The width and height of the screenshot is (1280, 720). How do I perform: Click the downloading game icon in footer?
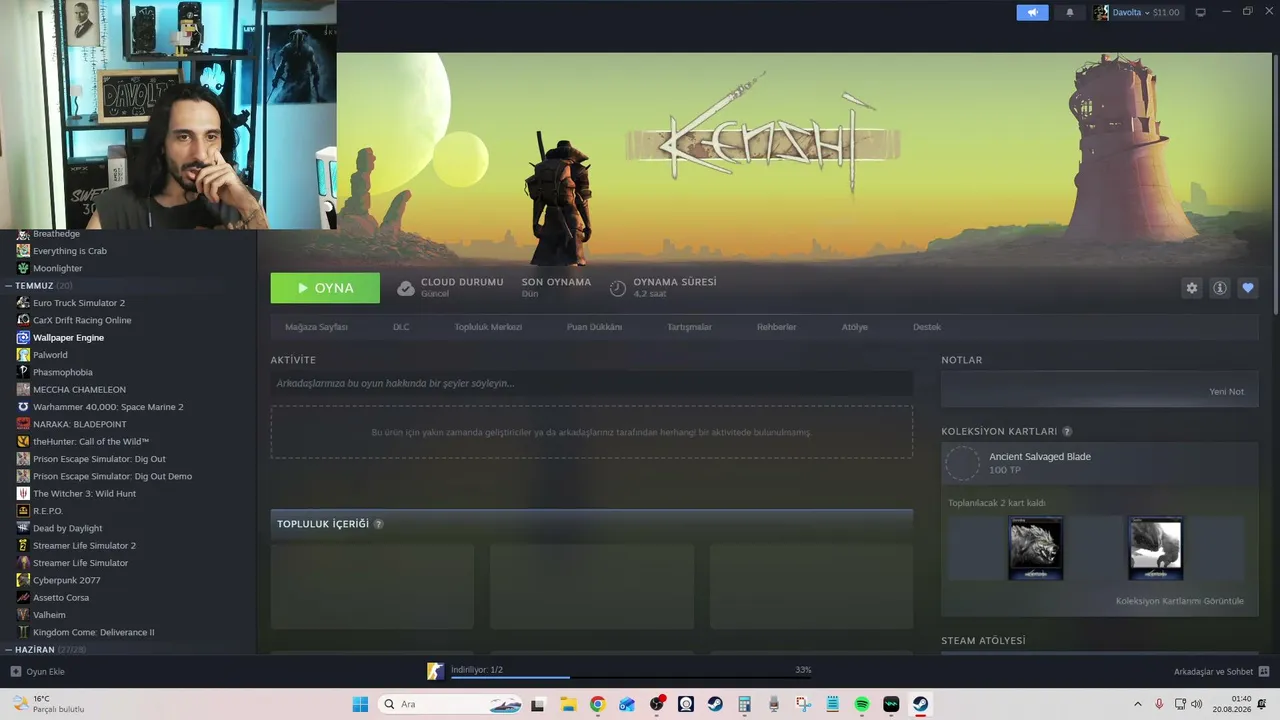[435, 671]
